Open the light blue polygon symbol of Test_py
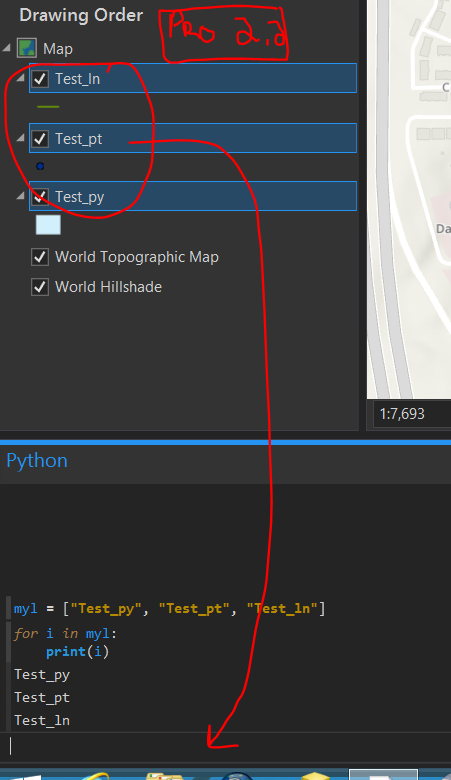451x780 pixels. click(48, 225)
